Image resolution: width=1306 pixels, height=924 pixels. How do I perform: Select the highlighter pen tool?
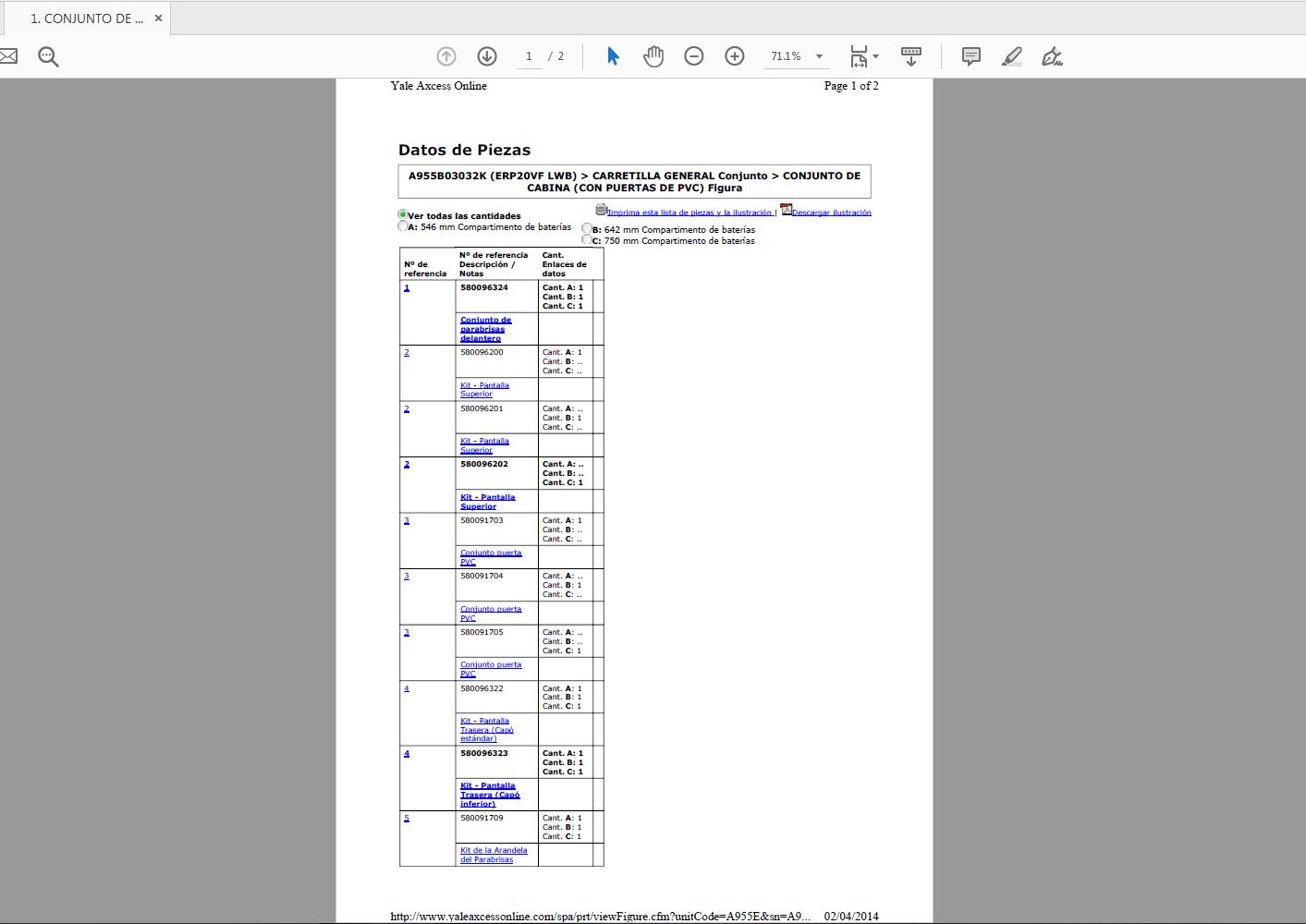tap(1011, 56)
